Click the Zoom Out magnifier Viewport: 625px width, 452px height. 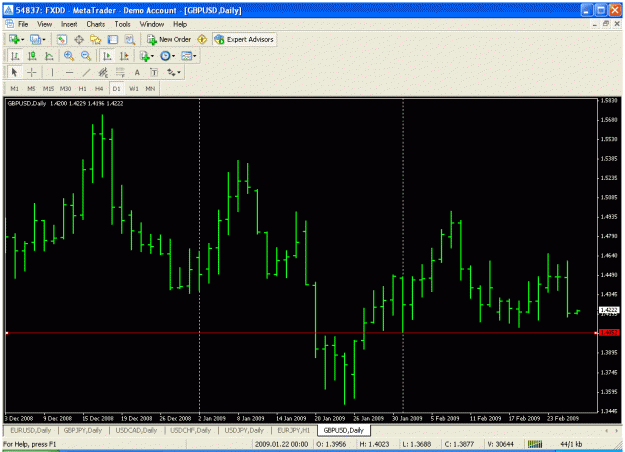click(x=86, y=56)
